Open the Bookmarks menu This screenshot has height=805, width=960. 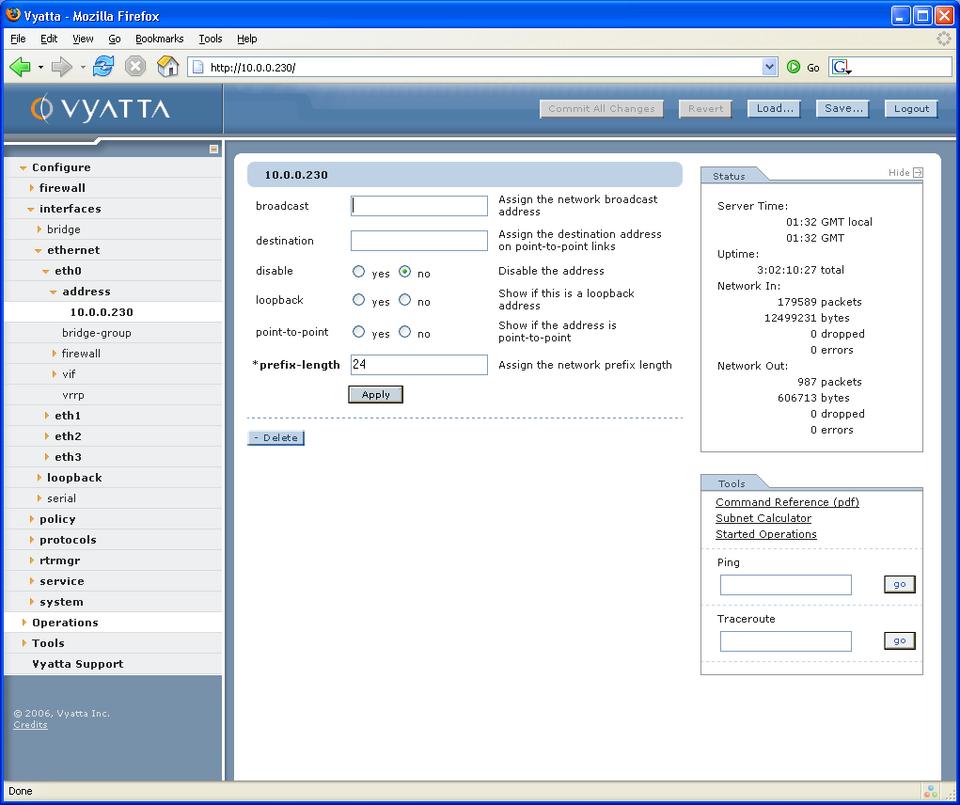[159, 39]
